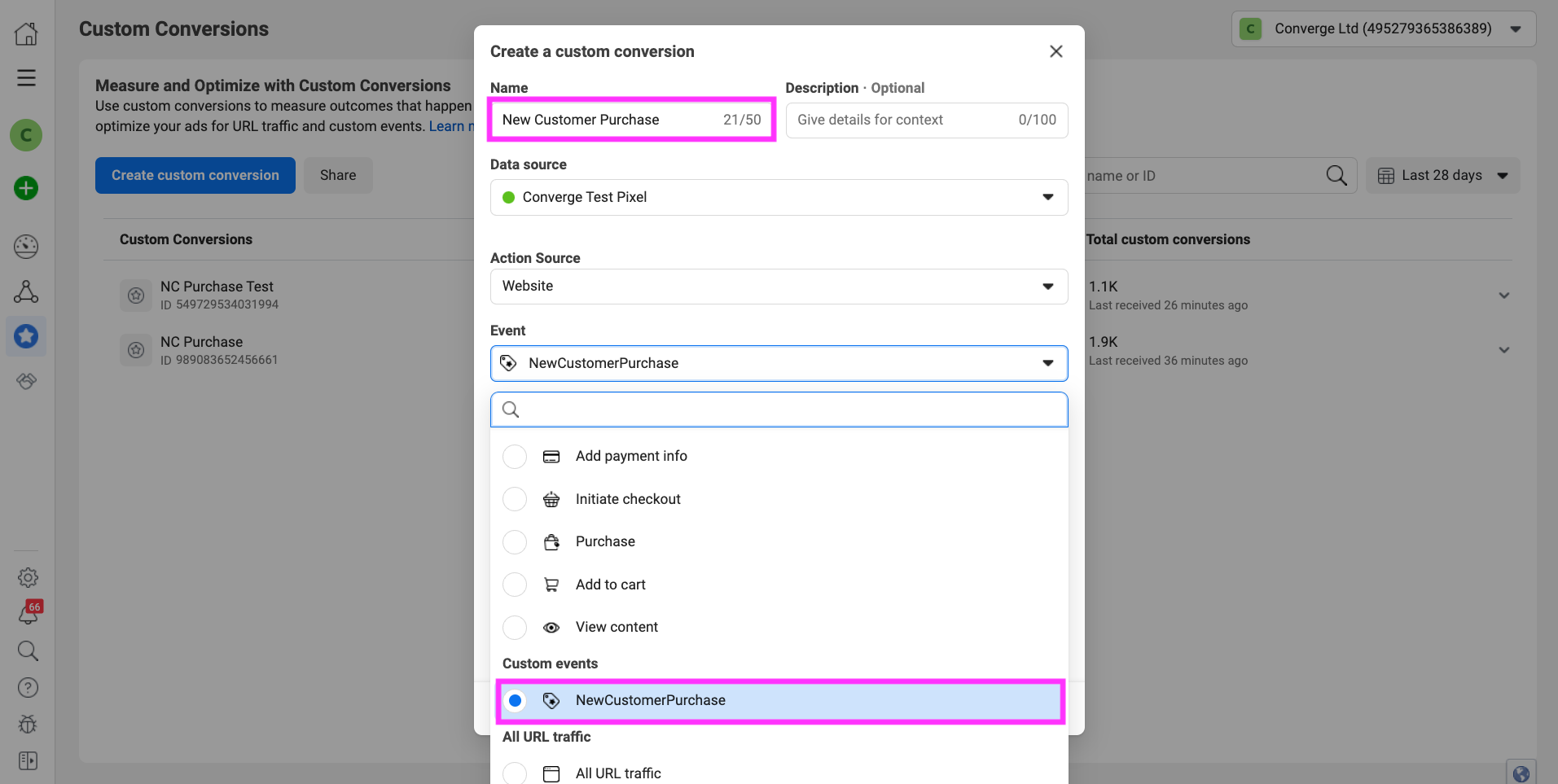The image size is (1558, 784).
Task: Click the Create custom conversion button
Action: tap(195, 176)
